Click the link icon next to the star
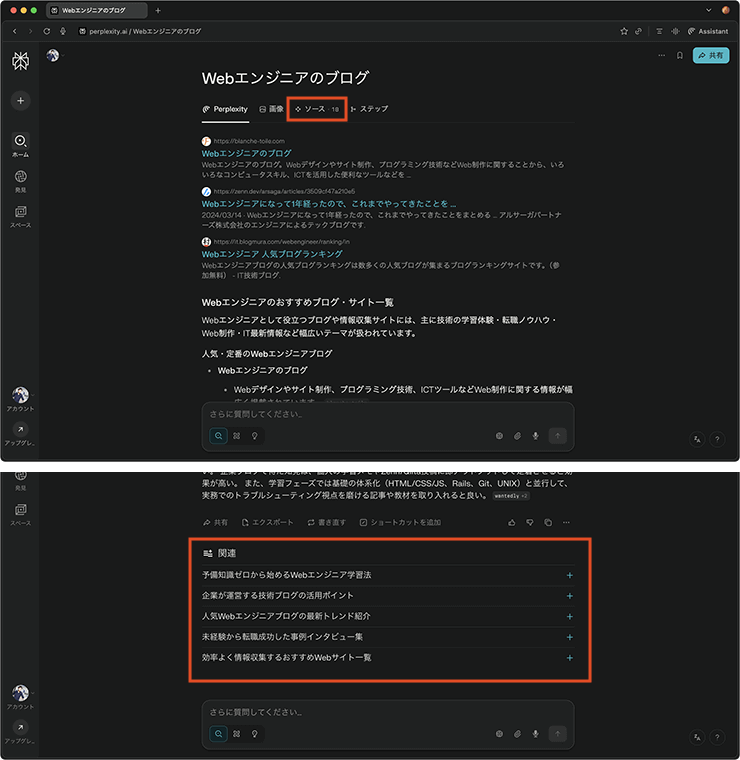The height and width of the screenshot is (760, 740). tap(638, 31)
